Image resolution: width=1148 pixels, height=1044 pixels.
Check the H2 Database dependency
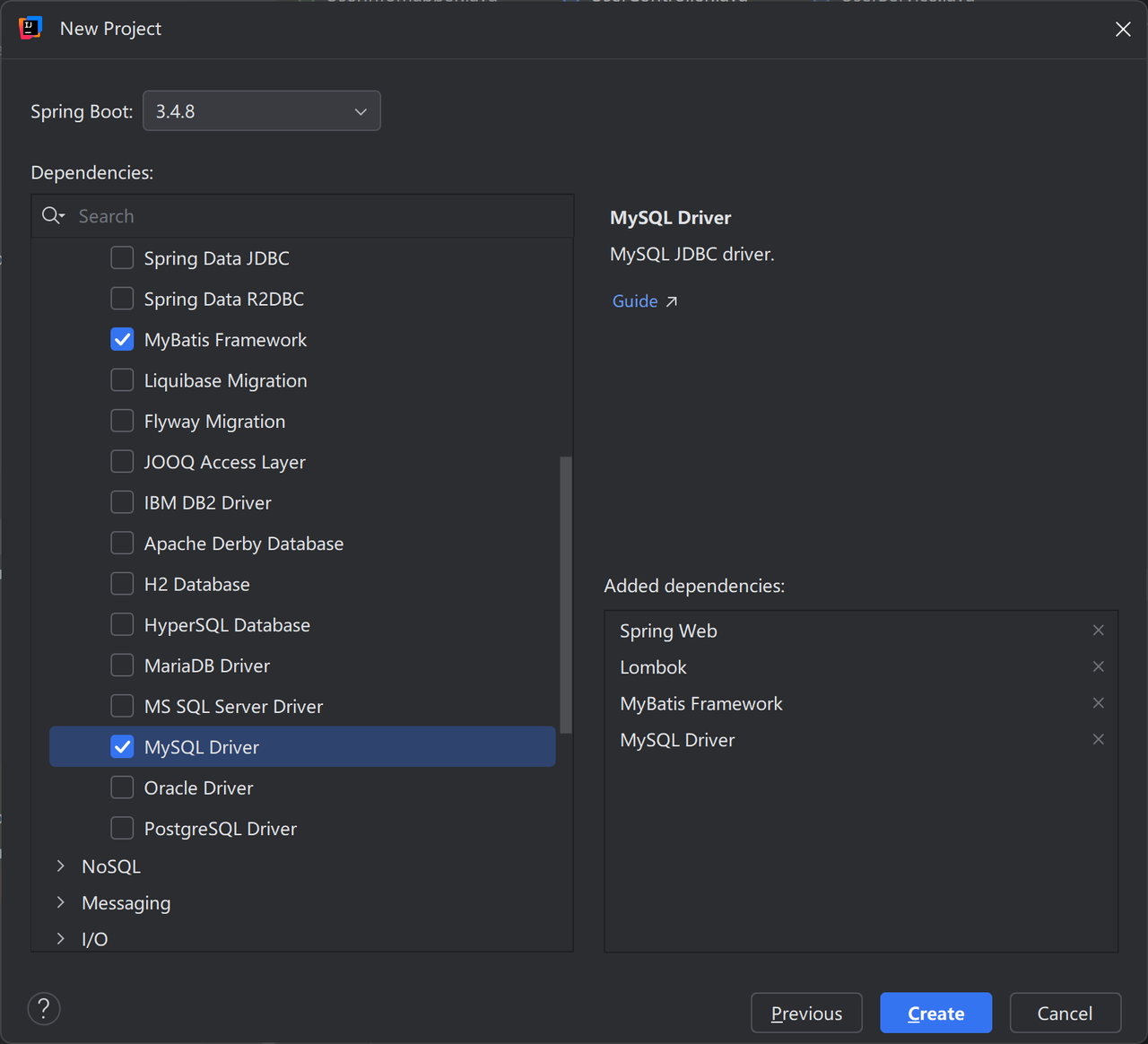point(122,585)
